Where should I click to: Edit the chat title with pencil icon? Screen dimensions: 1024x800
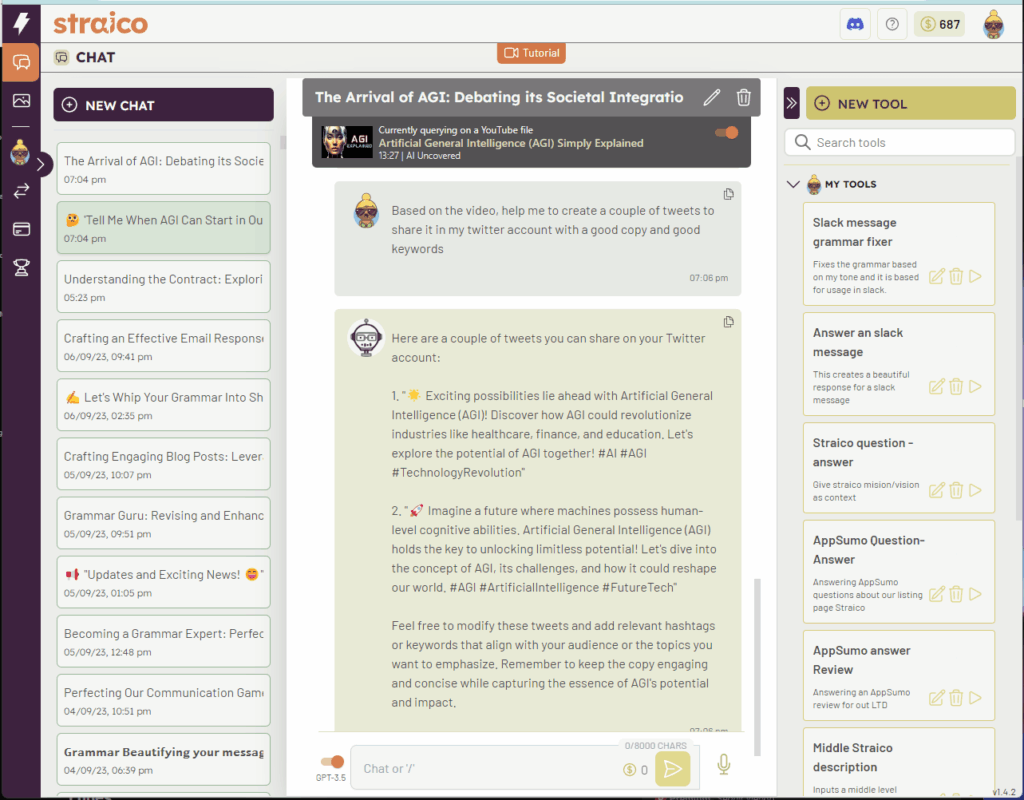click(712, 97)
